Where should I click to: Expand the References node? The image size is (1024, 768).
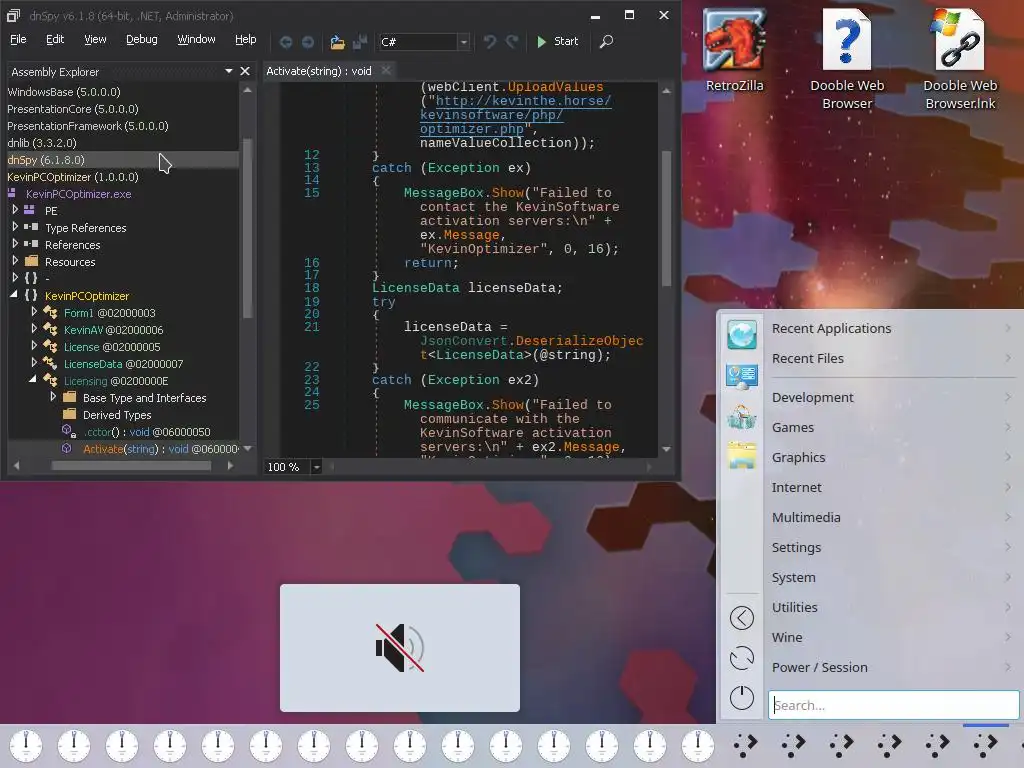click(15, 244)
